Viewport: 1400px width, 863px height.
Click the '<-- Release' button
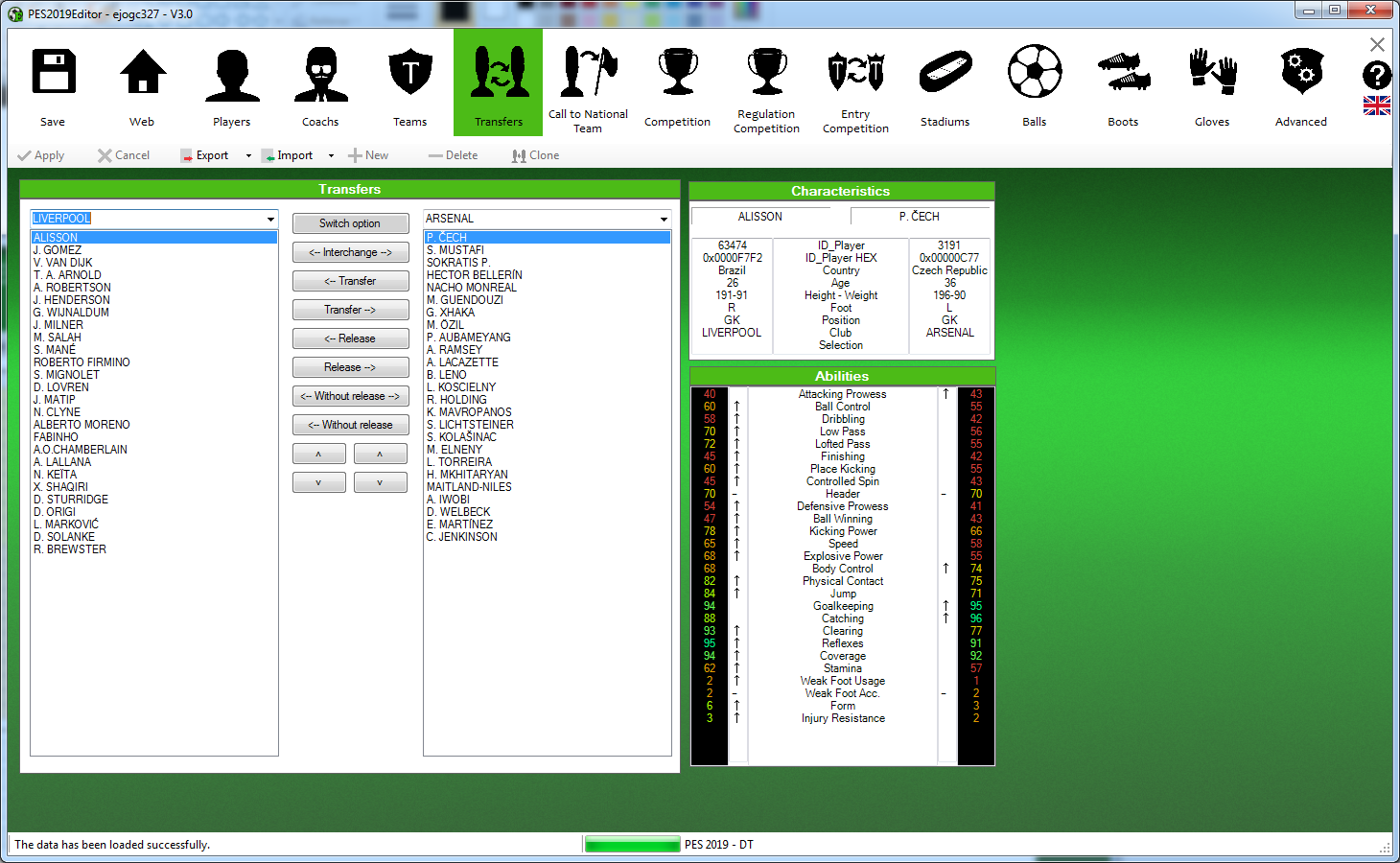(351, 338)
